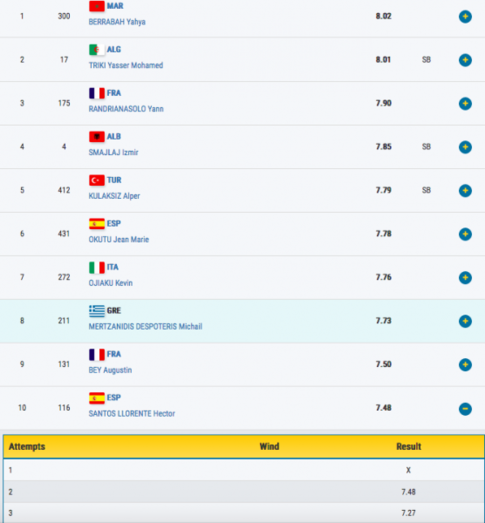Viewport: 485px width, 523px height.
Task: Click the Result column header
Action: click(409, 447)
